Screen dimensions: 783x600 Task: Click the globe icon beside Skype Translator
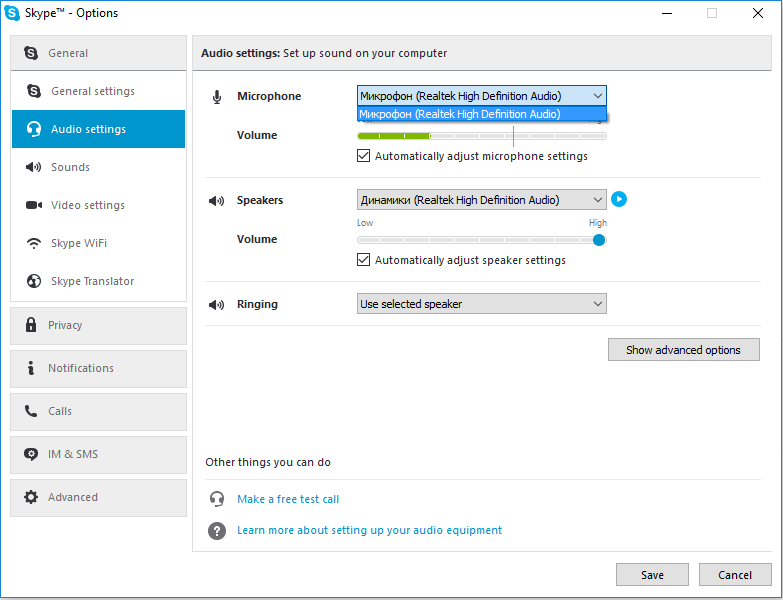point(33,281)
